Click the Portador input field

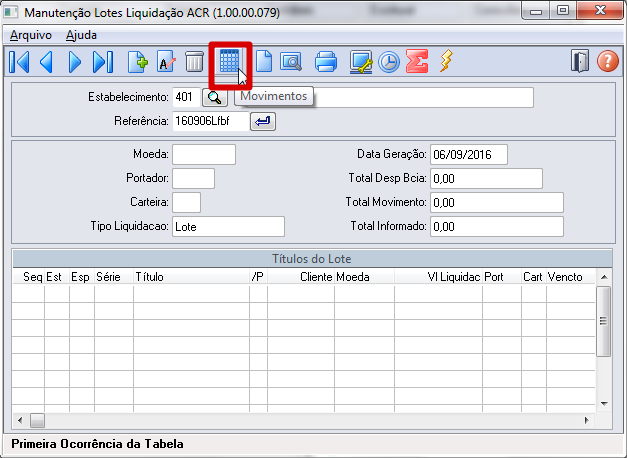coord(194,178)
